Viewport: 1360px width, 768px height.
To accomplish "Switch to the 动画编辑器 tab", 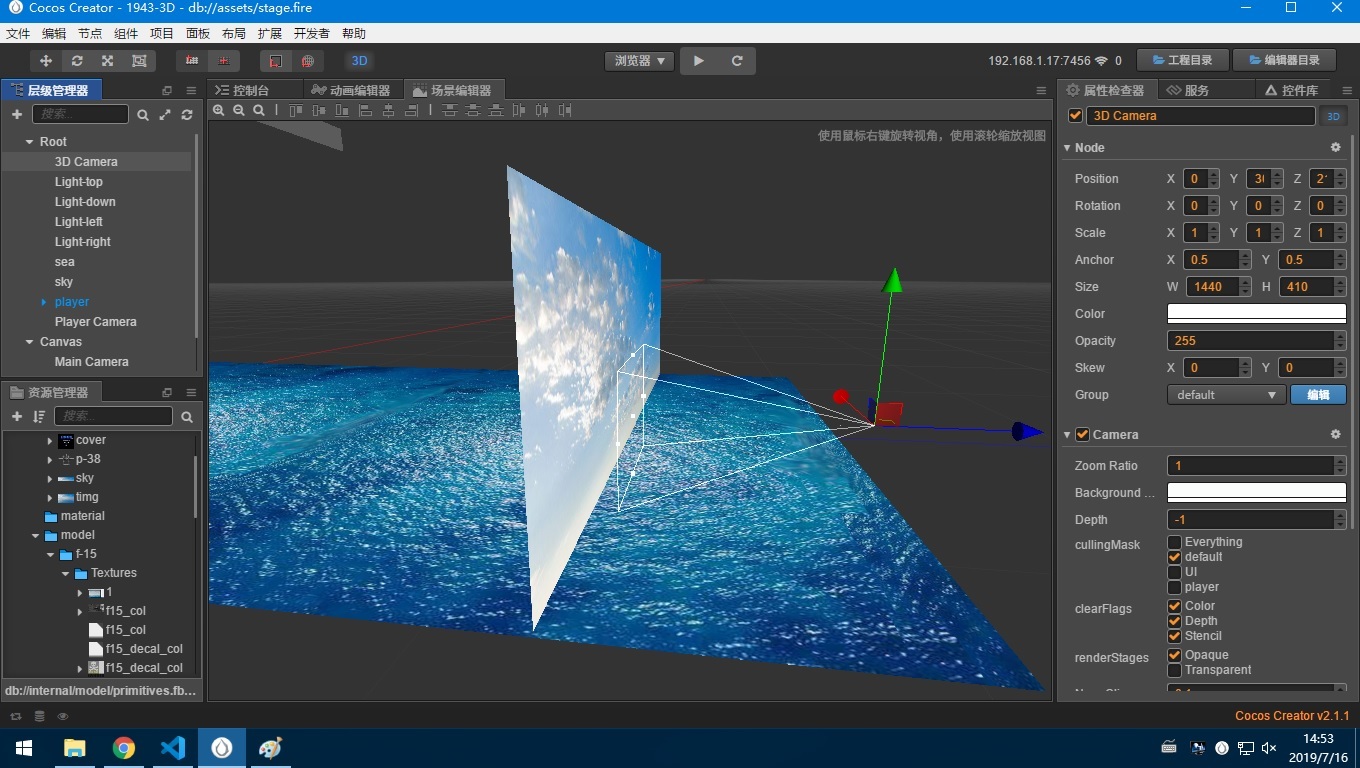I will 352,90.
